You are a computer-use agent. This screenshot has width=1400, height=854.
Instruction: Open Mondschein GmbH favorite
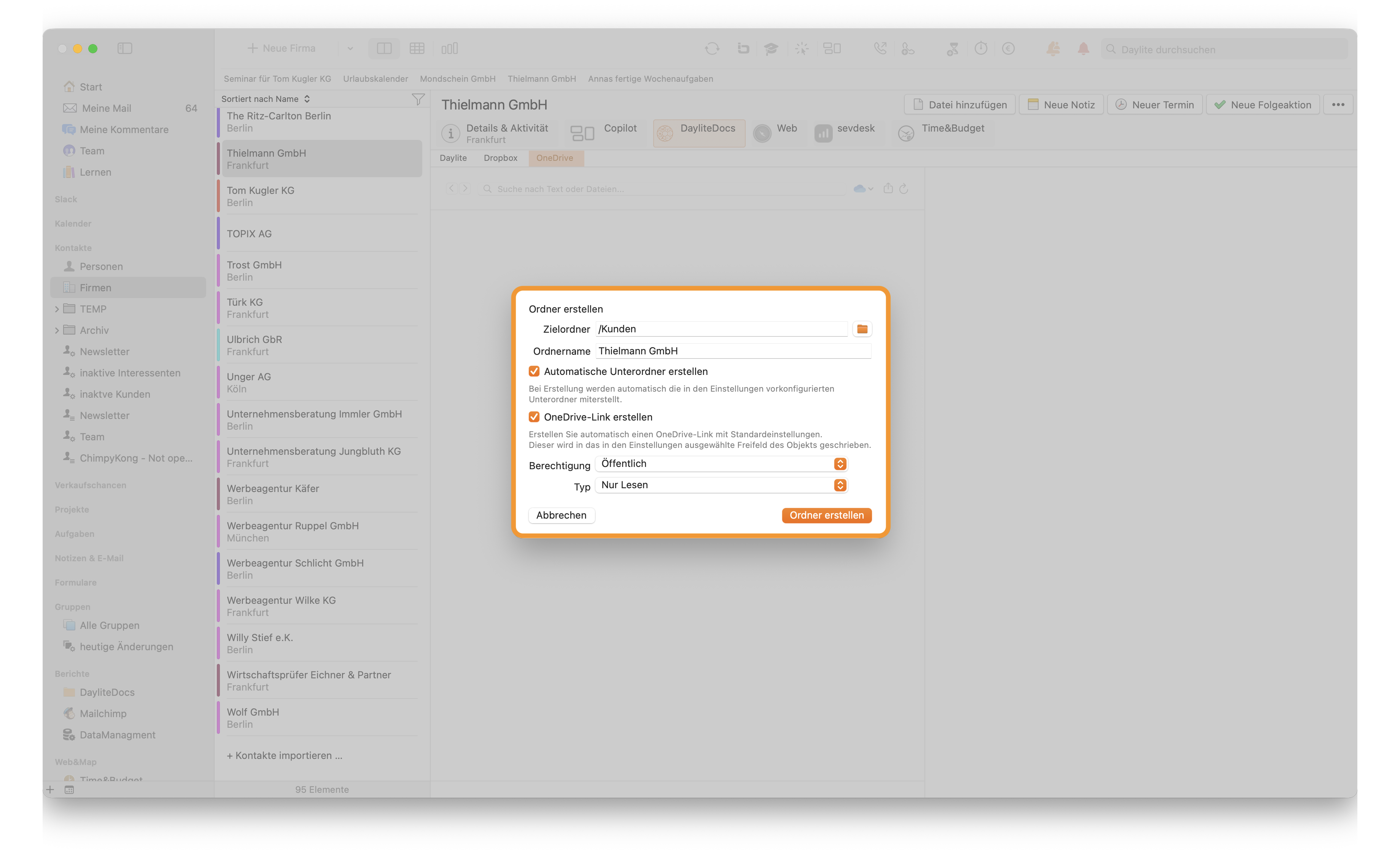click(457, 78)
